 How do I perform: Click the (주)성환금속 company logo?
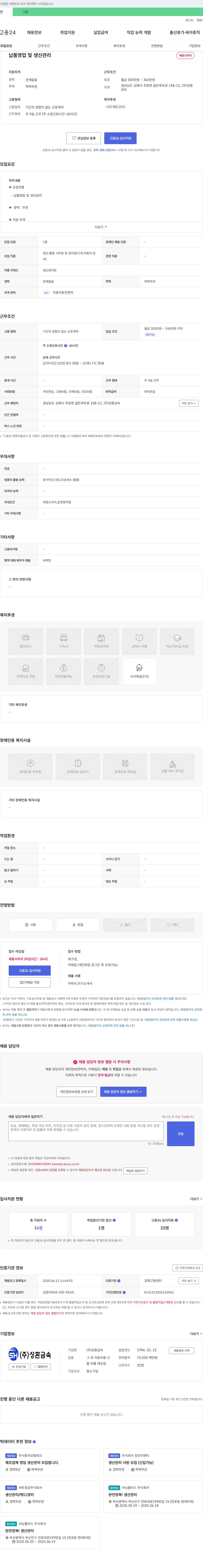point(30,1354)
